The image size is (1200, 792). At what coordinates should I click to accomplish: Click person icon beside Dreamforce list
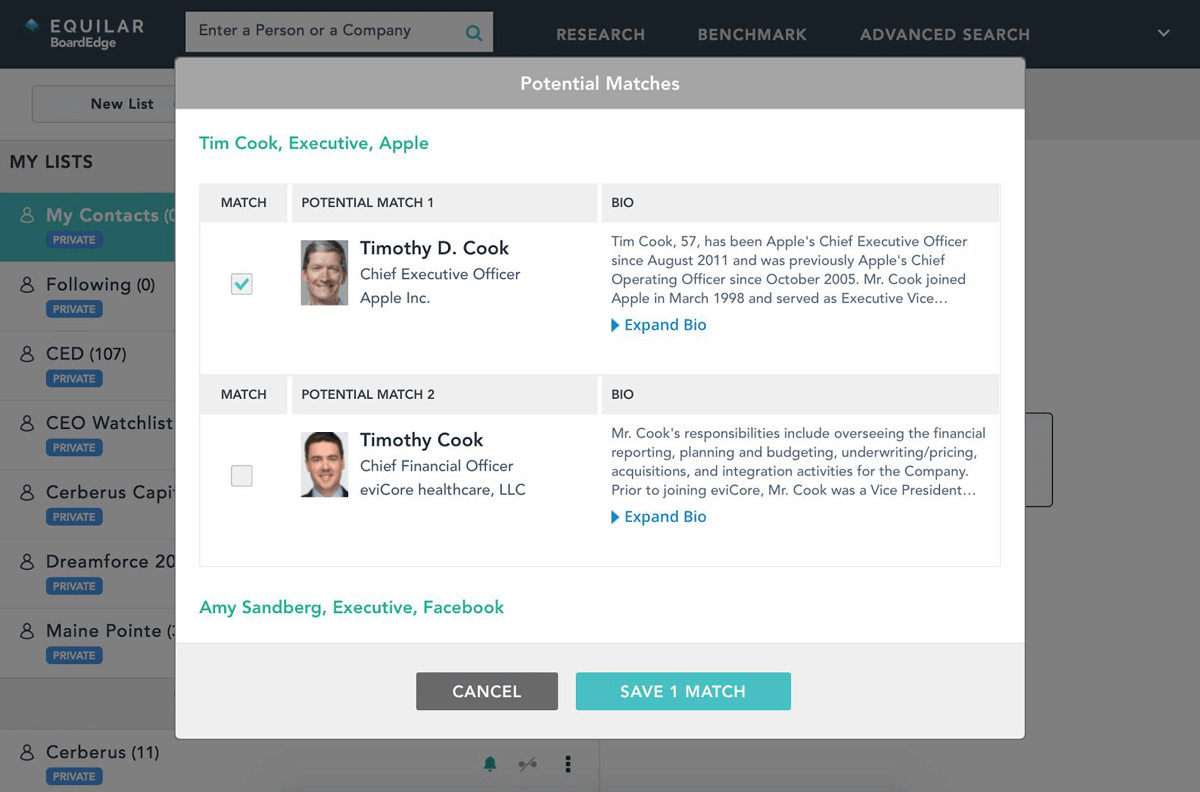click(28, 562)
